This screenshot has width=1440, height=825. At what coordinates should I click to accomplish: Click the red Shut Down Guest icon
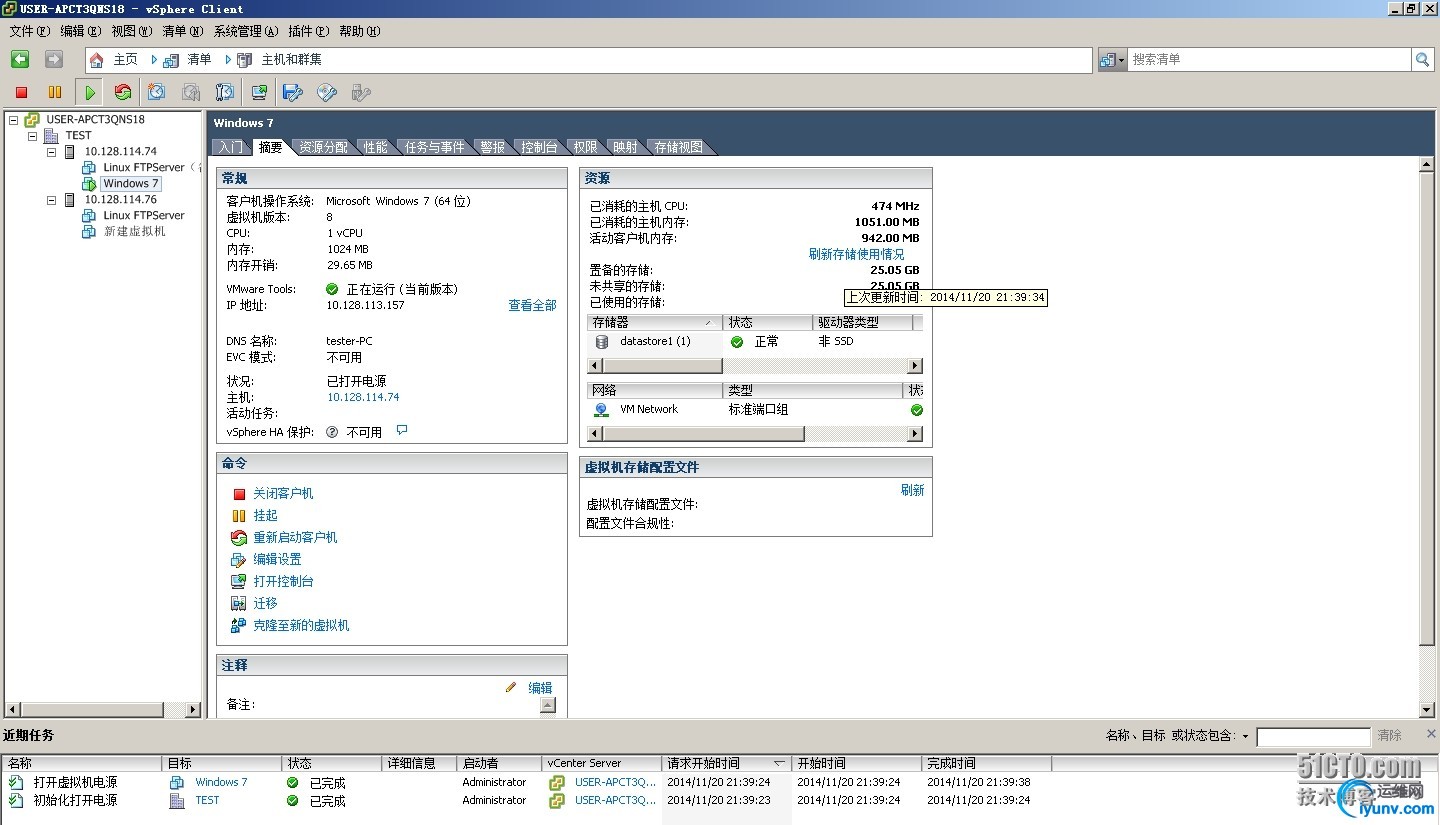coord(239,494)
